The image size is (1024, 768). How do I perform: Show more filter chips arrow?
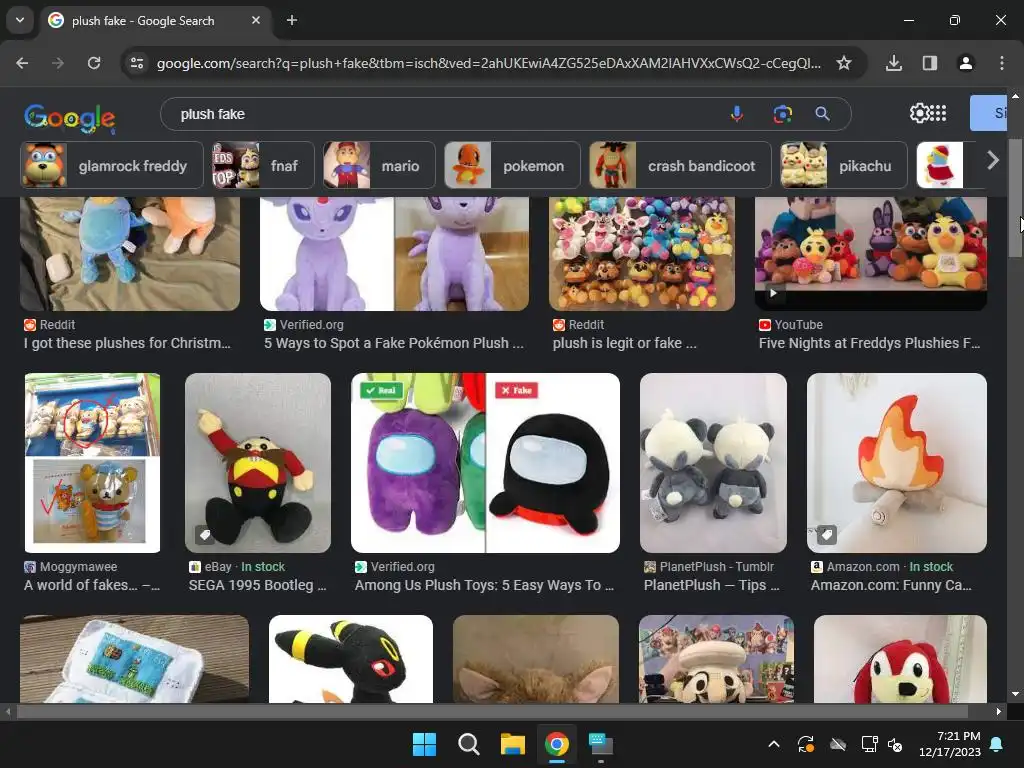coord(993,160)
